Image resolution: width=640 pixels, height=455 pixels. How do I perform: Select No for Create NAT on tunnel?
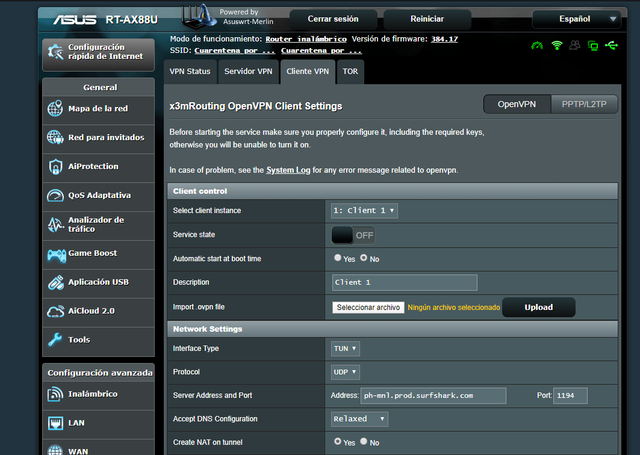point(363,442)
